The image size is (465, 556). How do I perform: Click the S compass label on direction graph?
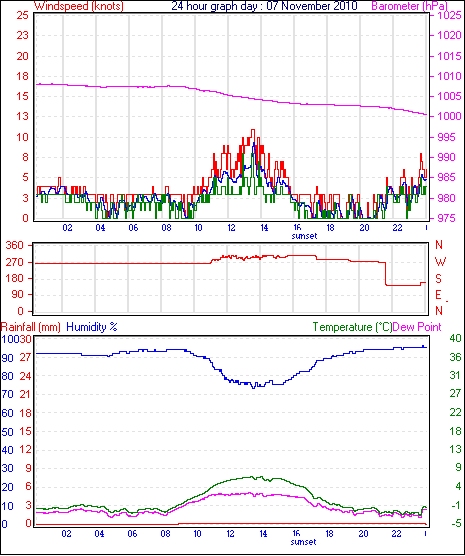(438, 279)
